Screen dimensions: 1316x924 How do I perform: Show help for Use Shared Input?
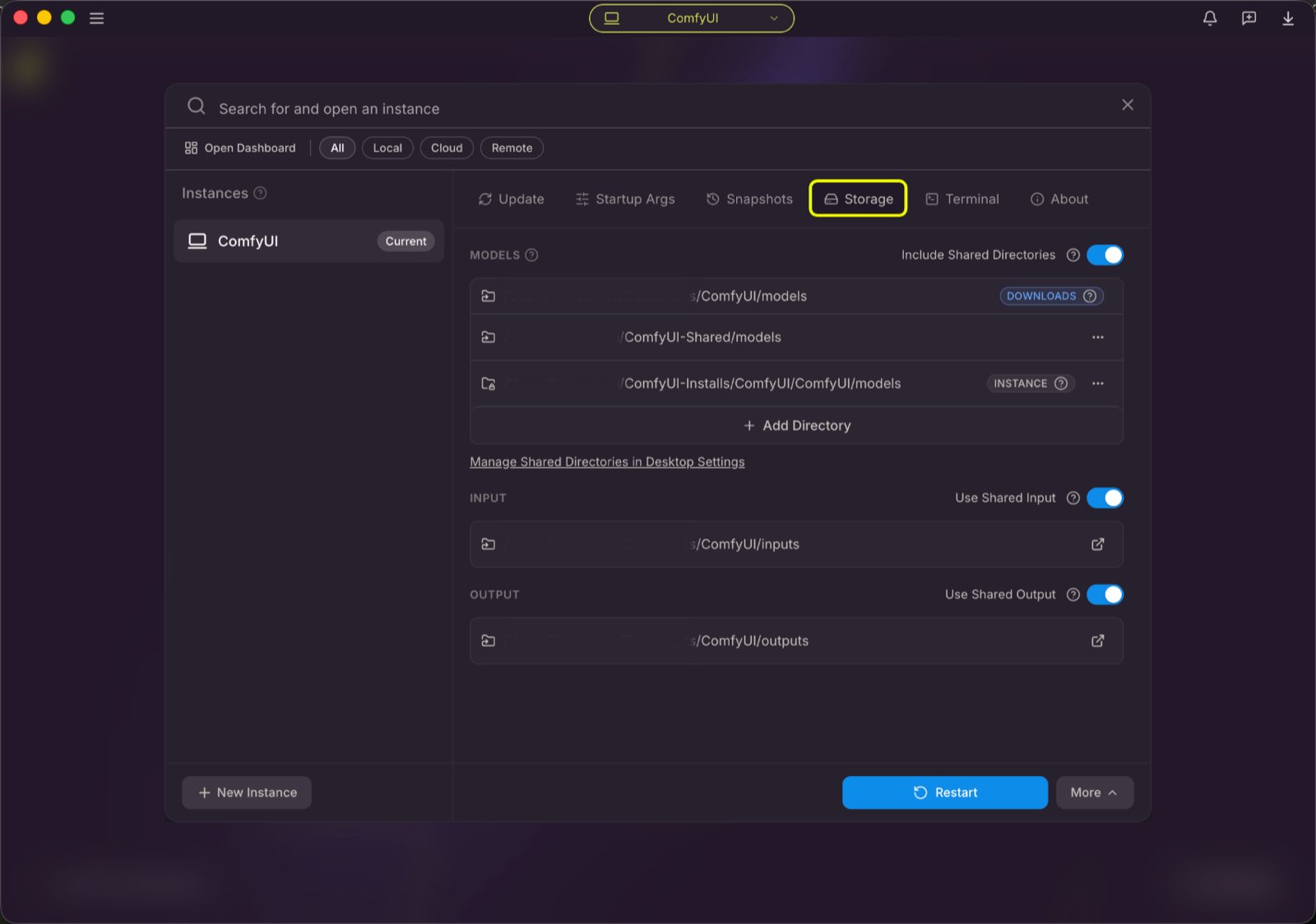tap(1073, 498)
